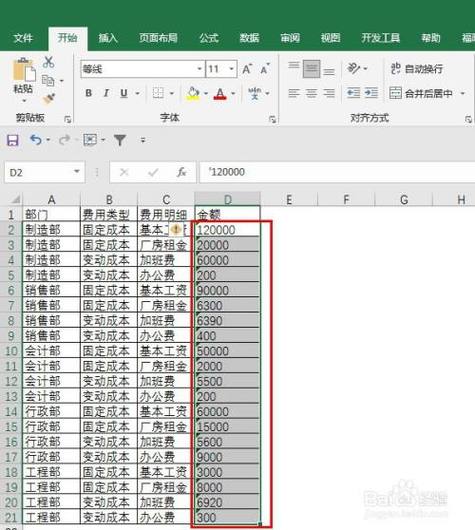Click the error warning icon near D2
Viewport: 475px width, 530px height.
click(176, 230)
